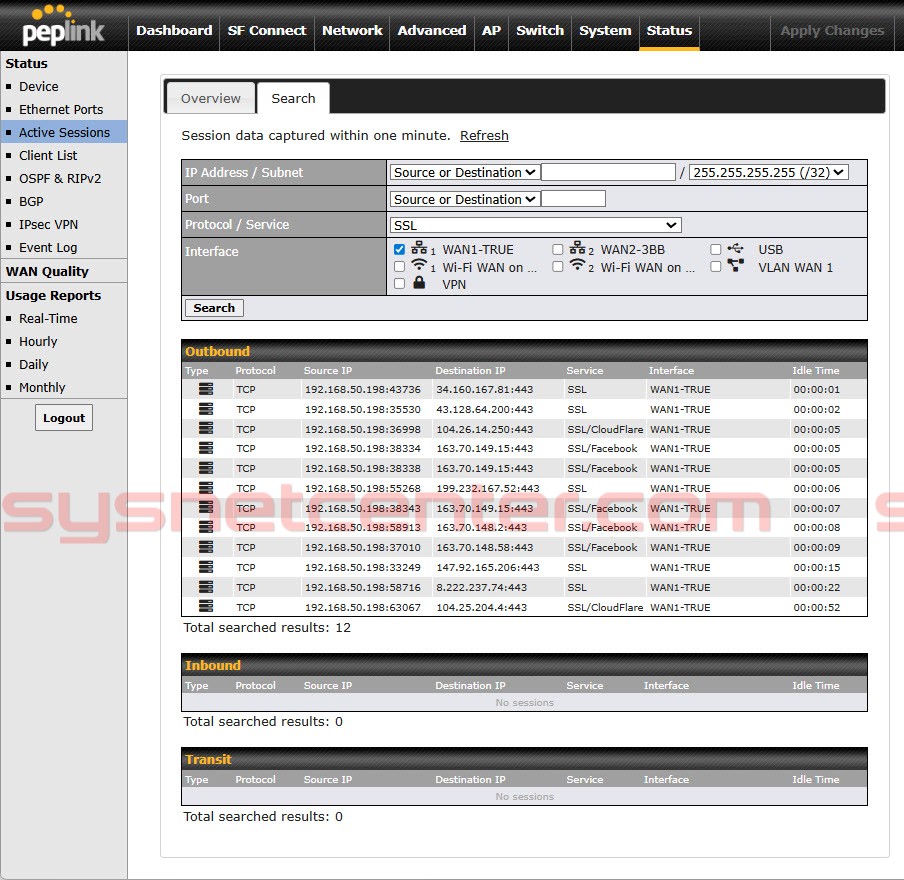This screenshot has width=904, height=880.
Task: Open IPsec VPN status page
Action: tap(48, 225)
